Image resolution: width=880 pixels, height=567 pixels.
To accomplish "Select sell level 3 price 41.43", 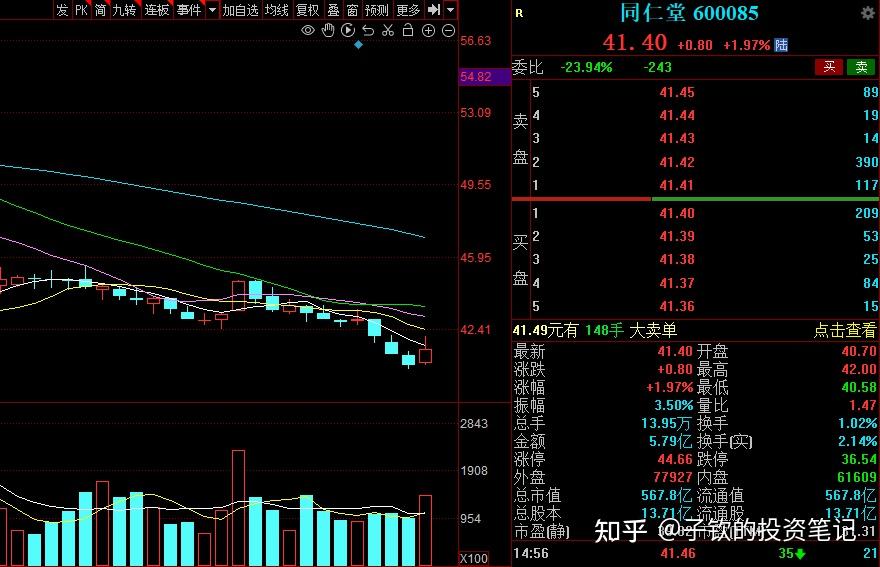I will point(677,138).
